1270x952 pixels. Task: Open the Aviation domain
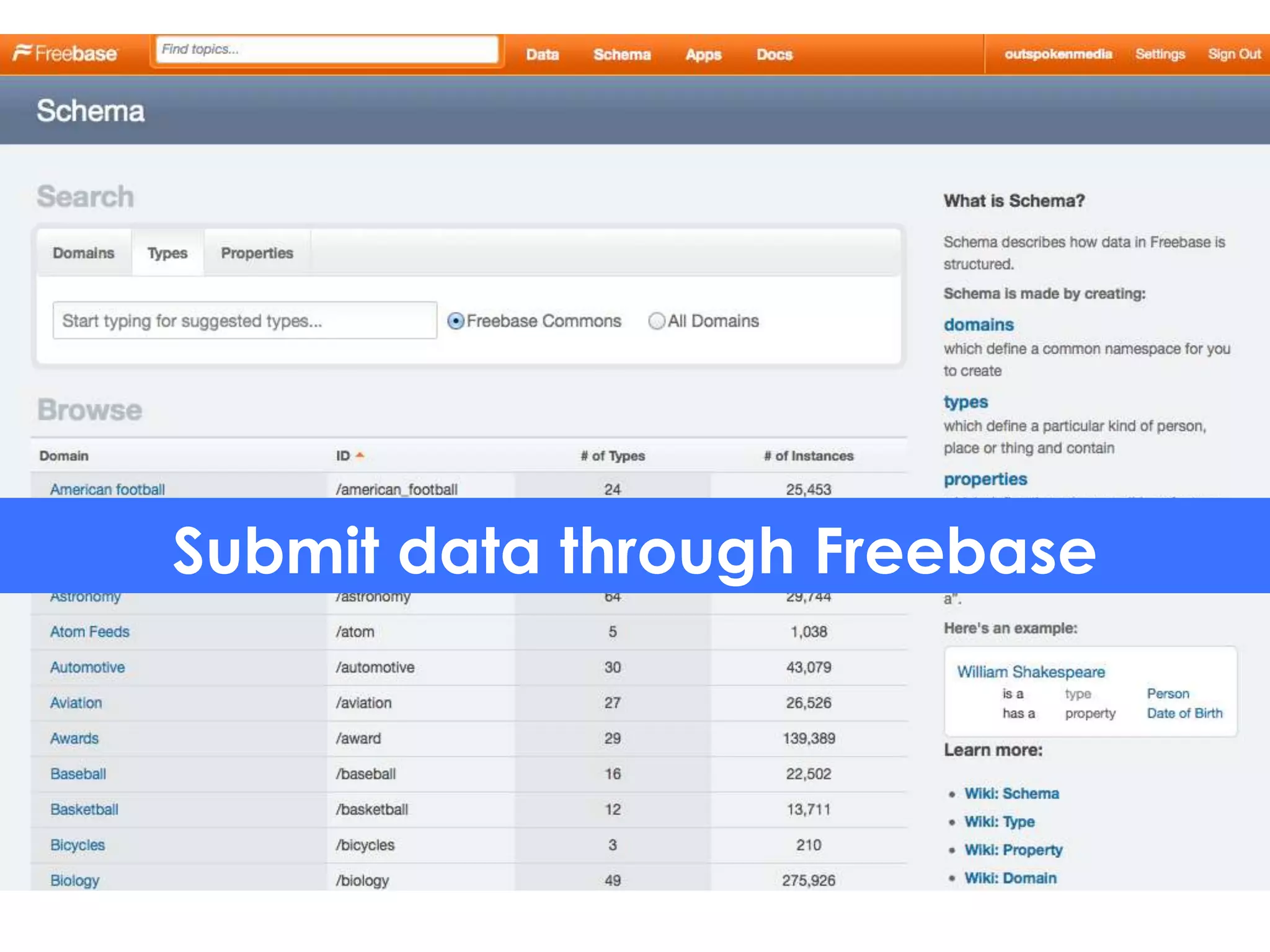point(76,703)
